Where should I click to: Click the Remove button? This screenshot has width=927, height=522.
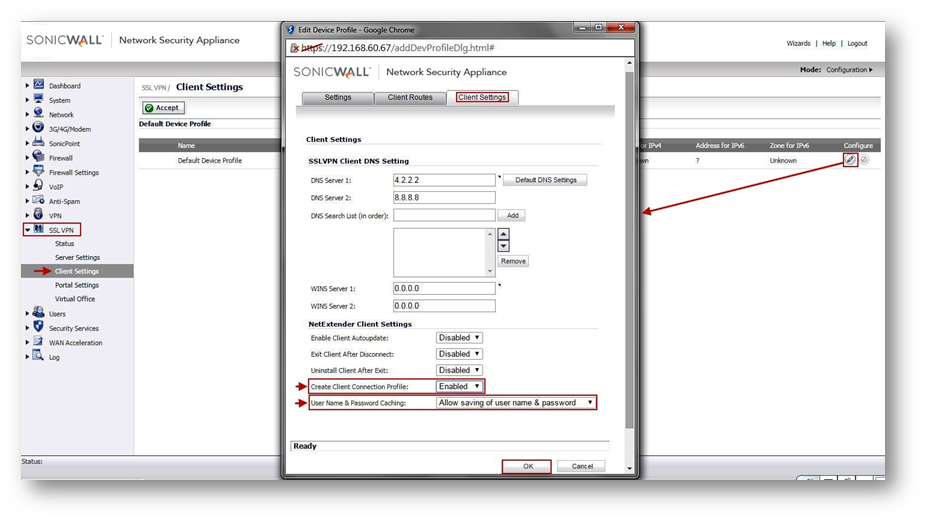(513, 261)
